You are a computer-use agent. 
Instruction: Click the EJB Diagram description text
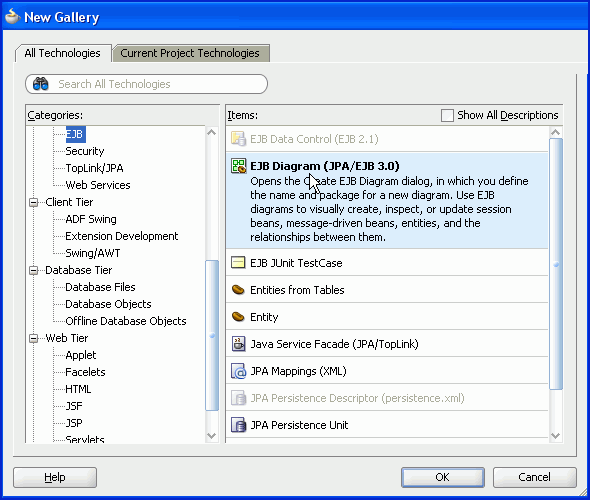click(x=389, y=209)
